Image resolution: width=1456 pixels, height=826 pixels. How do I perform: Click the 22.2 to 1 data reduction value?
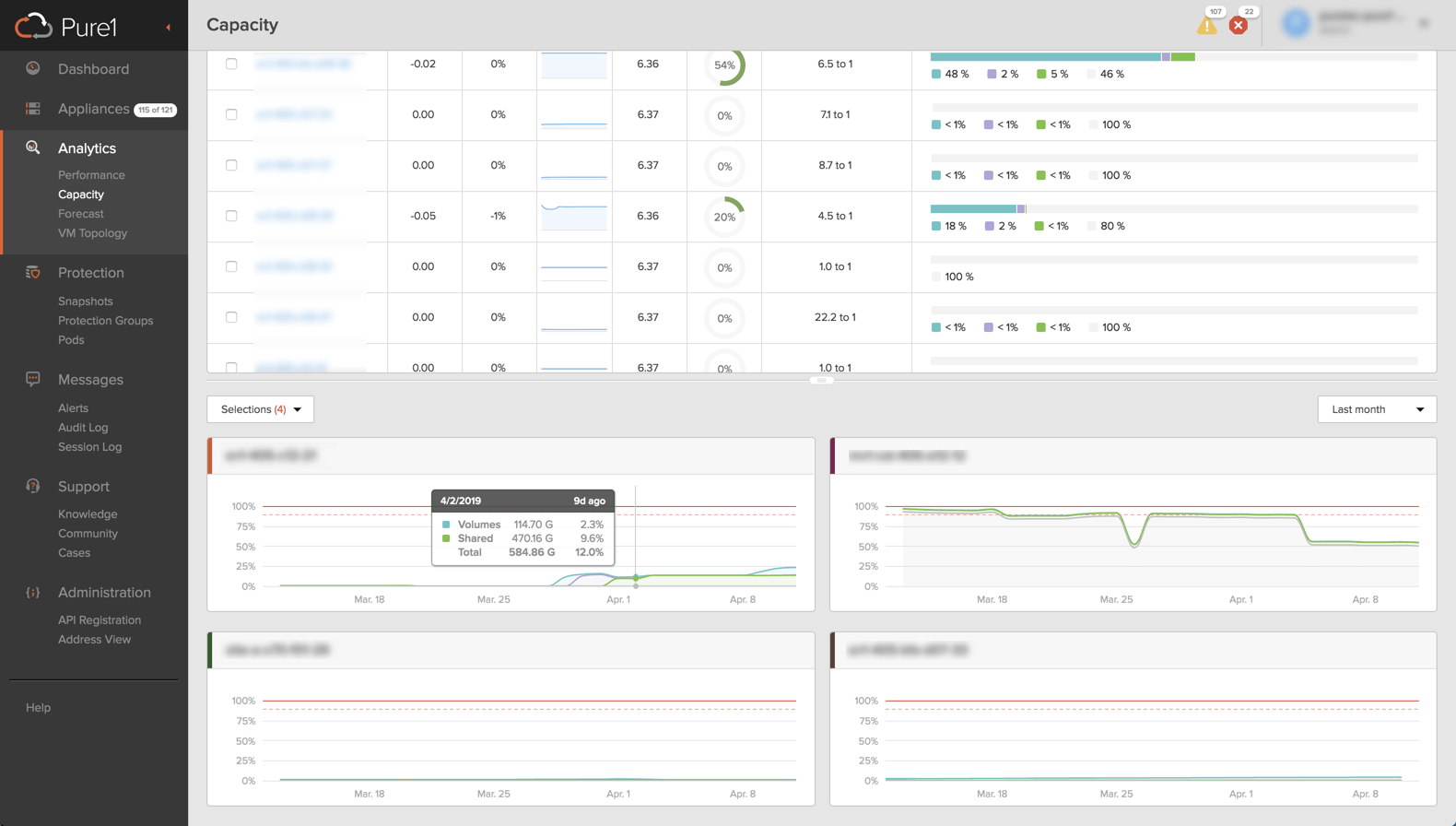coord(835,317)
